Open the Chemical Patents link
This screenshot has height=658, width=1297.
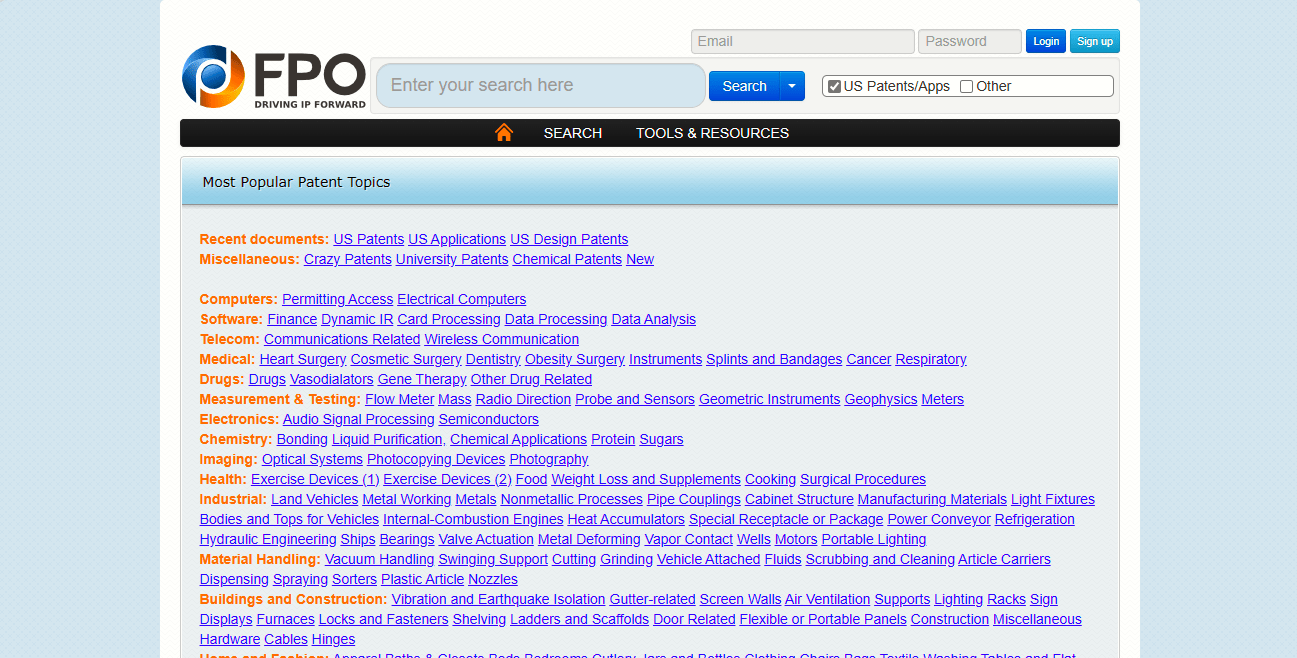coord(567,259)
